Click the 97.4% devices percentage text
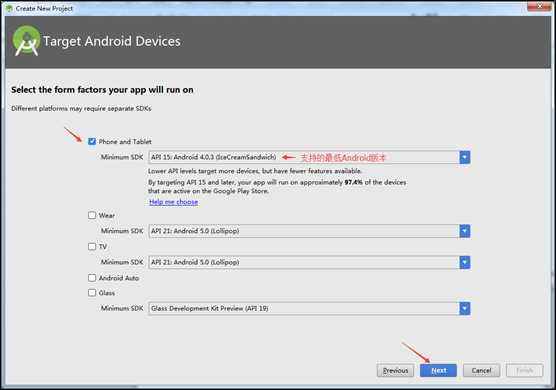Screen dimensions: 556x390 [354, 182]
